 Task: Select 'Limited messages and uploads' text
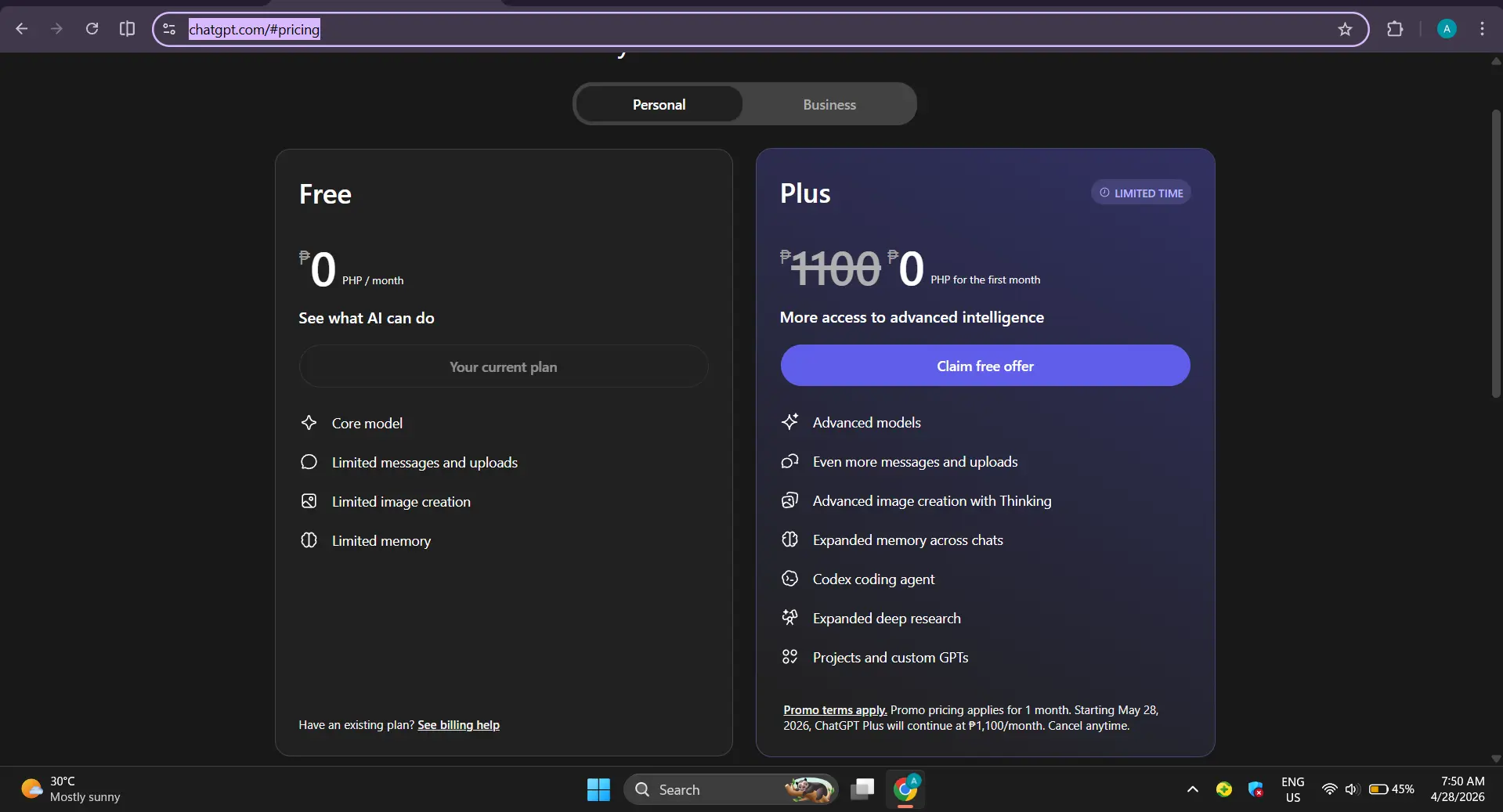425,463
